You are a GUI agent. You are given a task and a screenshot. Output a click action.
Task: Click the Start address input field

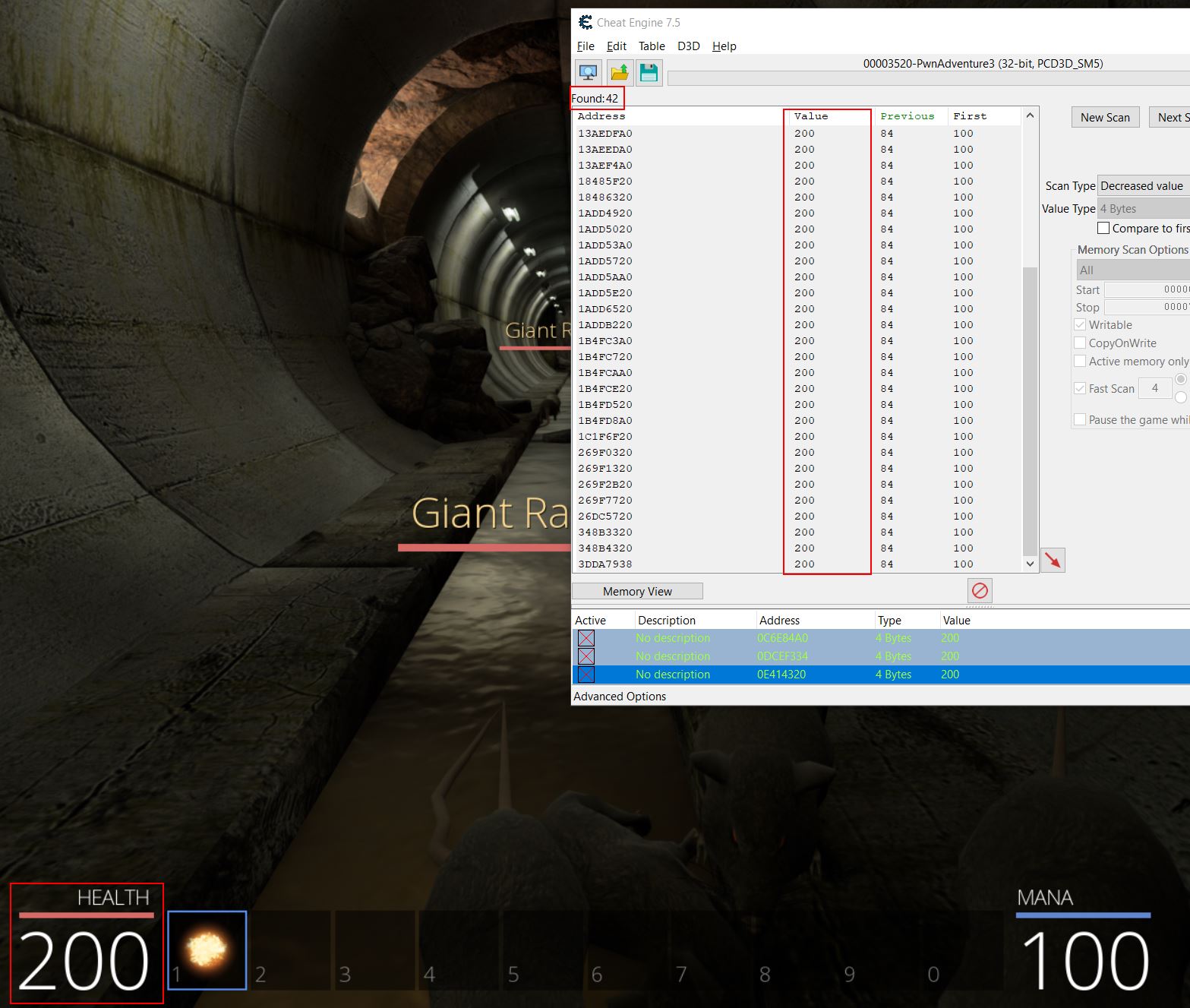1147,289
